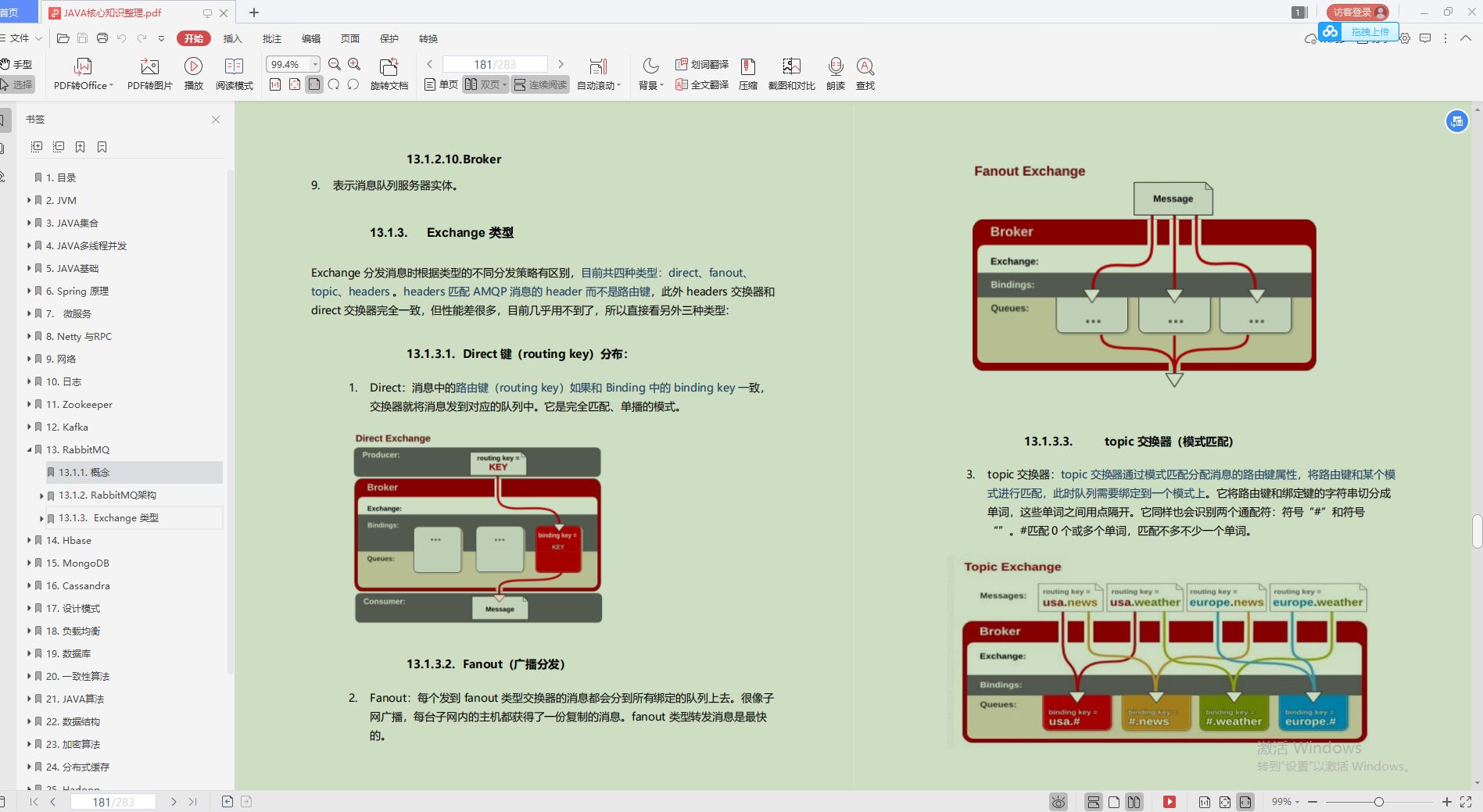Open the 99% zoom dropdown in status bar
This screenshot has height=812, width=1483.
coord(1285,802)
